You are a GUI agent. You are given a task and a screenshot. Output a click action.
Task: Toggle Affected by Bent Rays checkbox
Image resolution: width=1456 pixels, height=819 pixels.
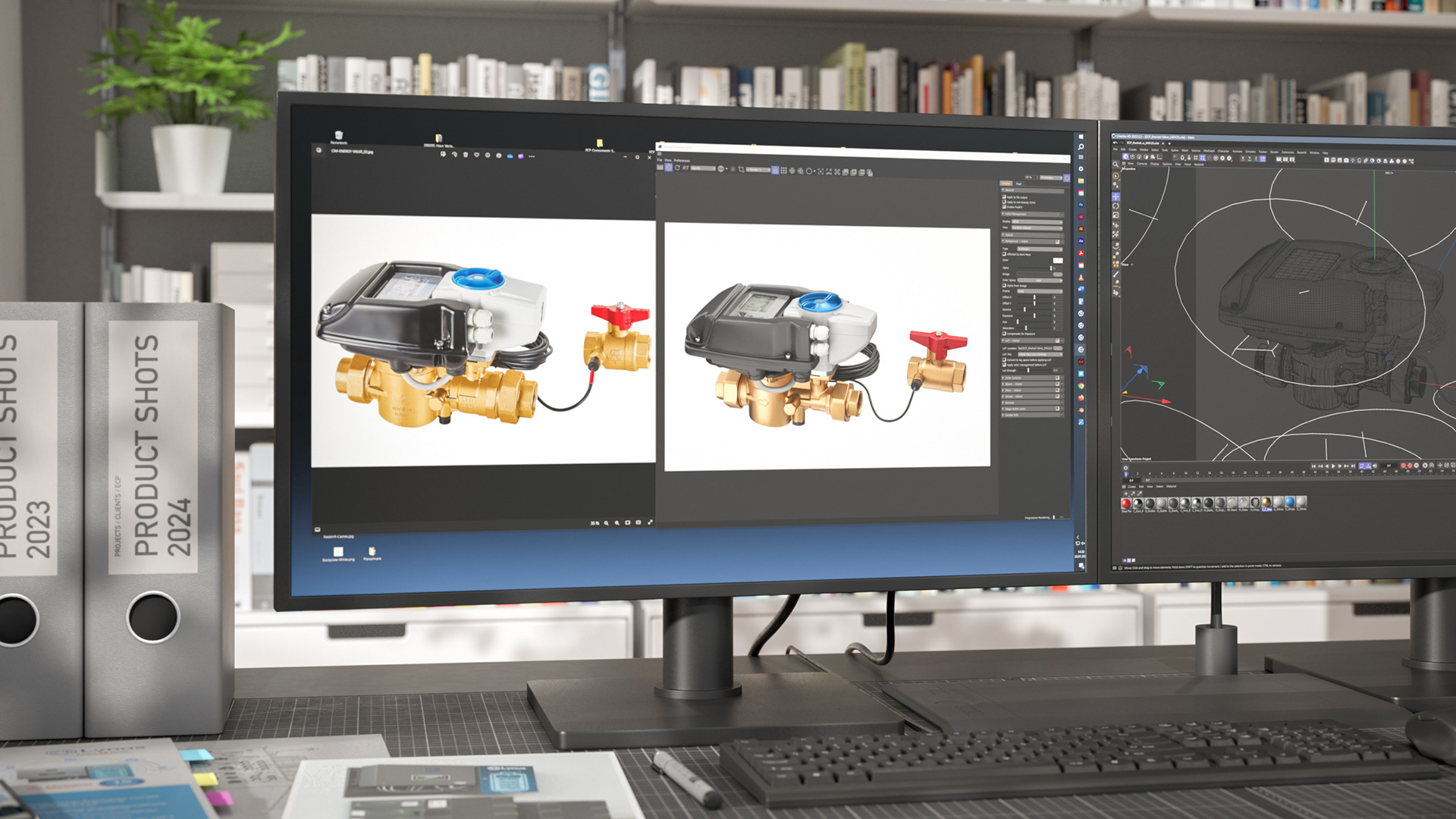coord(1004,254)
